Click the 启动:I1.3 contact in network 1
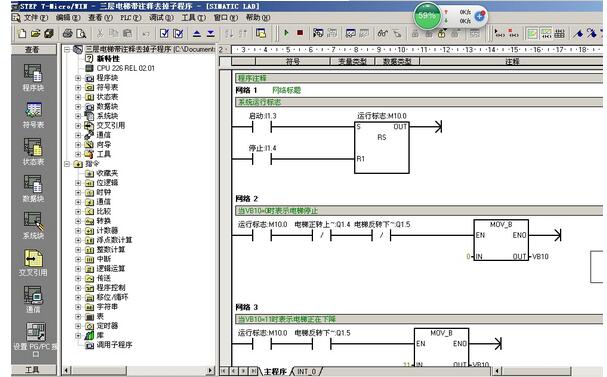 coord(262,127)
